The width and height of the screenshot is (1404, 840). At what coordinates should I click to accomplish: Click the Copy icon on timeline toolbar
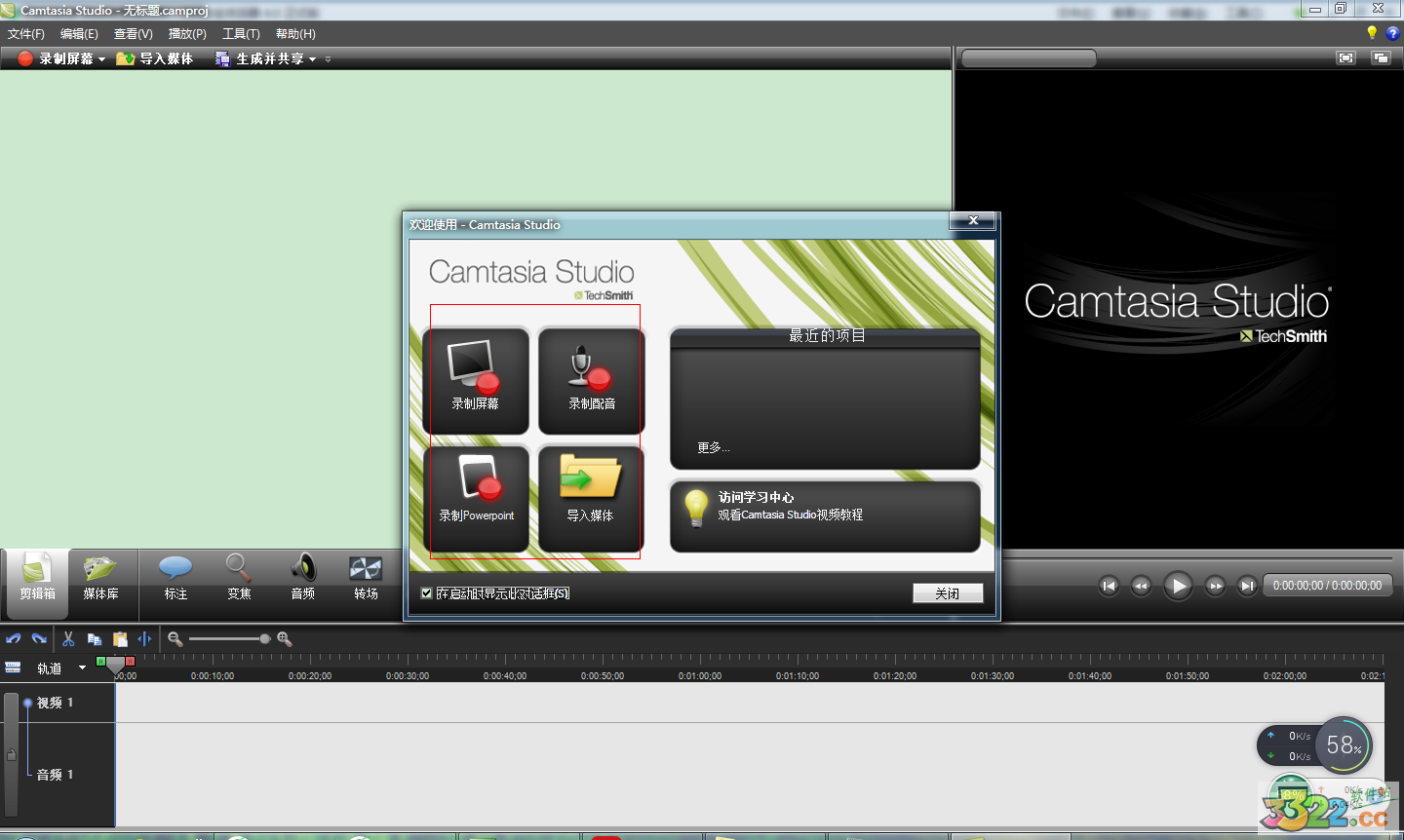(95, 639)
